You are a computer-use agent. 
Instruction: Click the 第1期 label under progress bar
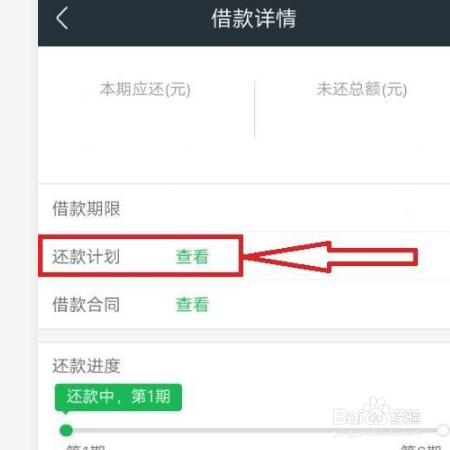[x=86, y=447]
